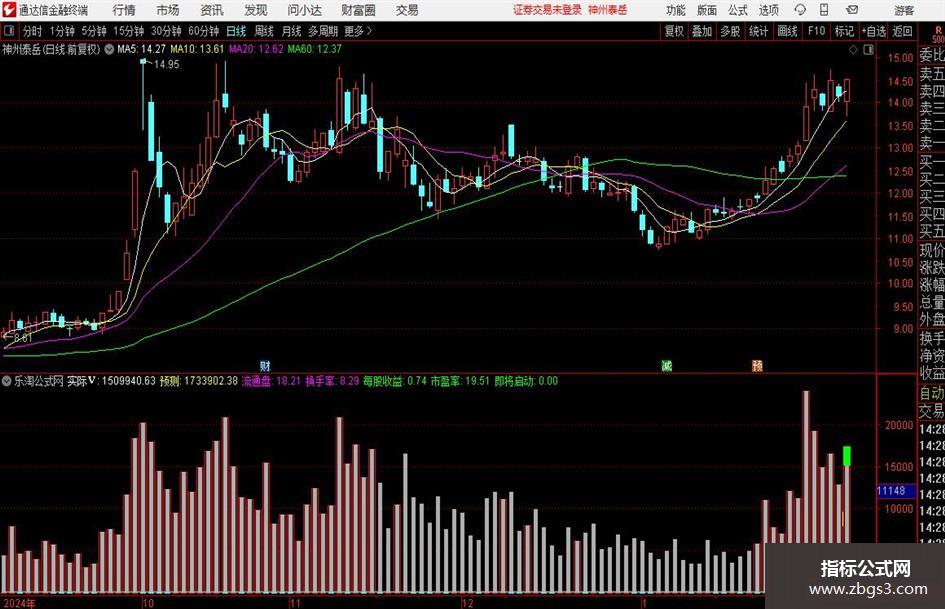945x609 pixels.
Task: Click the 游客 guest account button
Action: coord(904,10)
